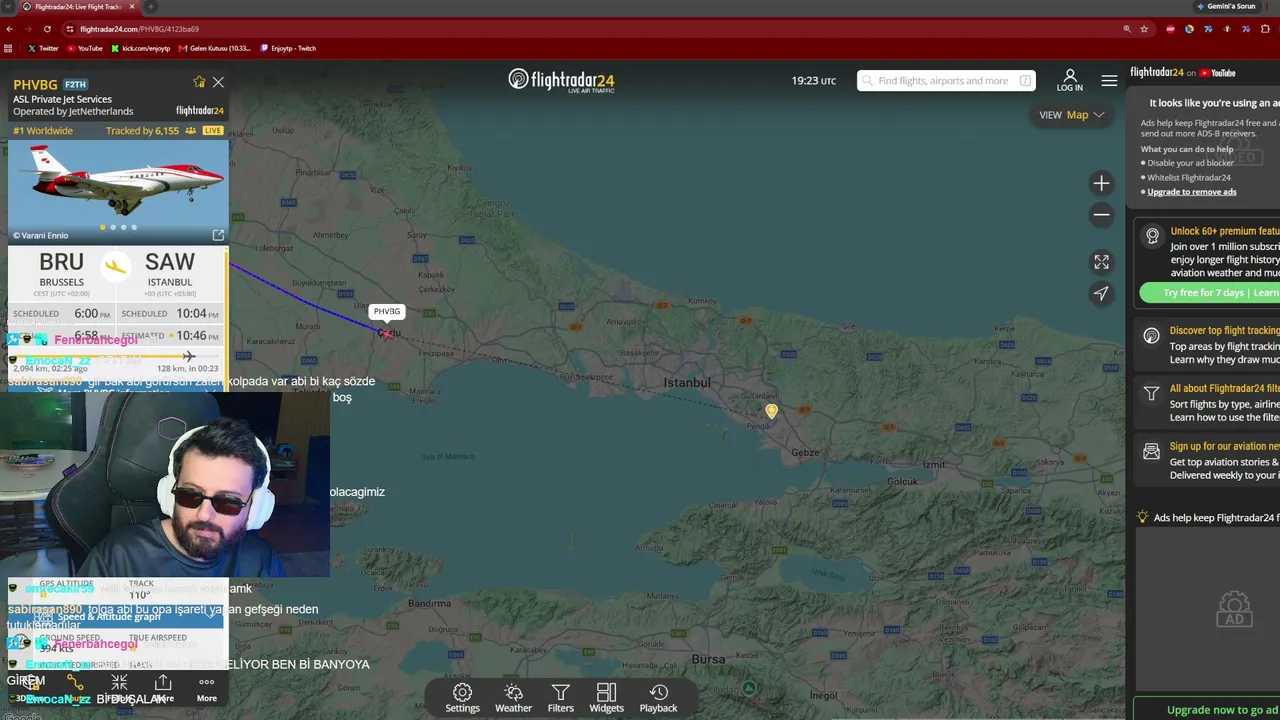The image size is (1280, 720).
Task: Expand Speed & Altitude graph section
Action: tap(118, 617)
